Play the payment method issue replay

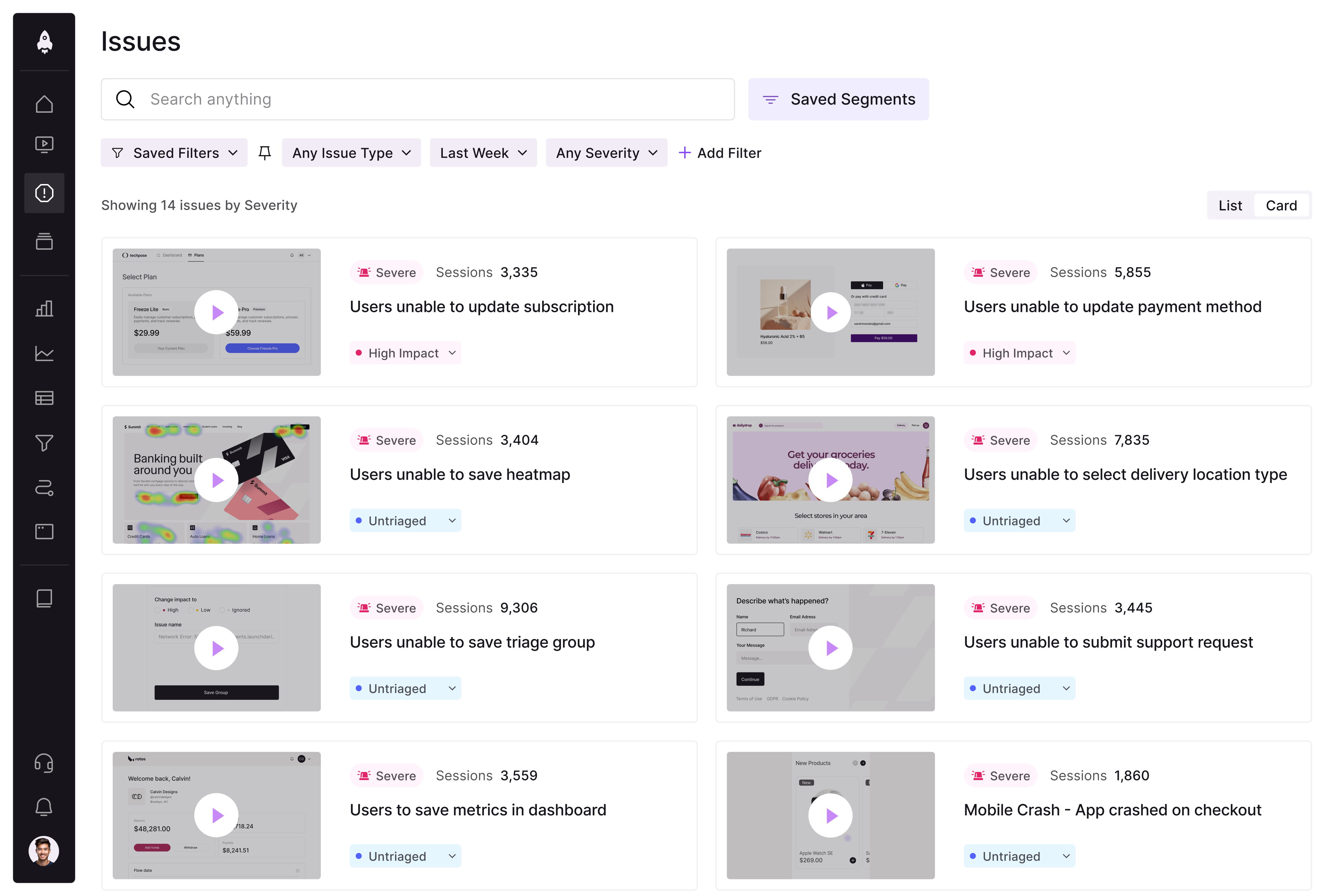click(830, 312)
